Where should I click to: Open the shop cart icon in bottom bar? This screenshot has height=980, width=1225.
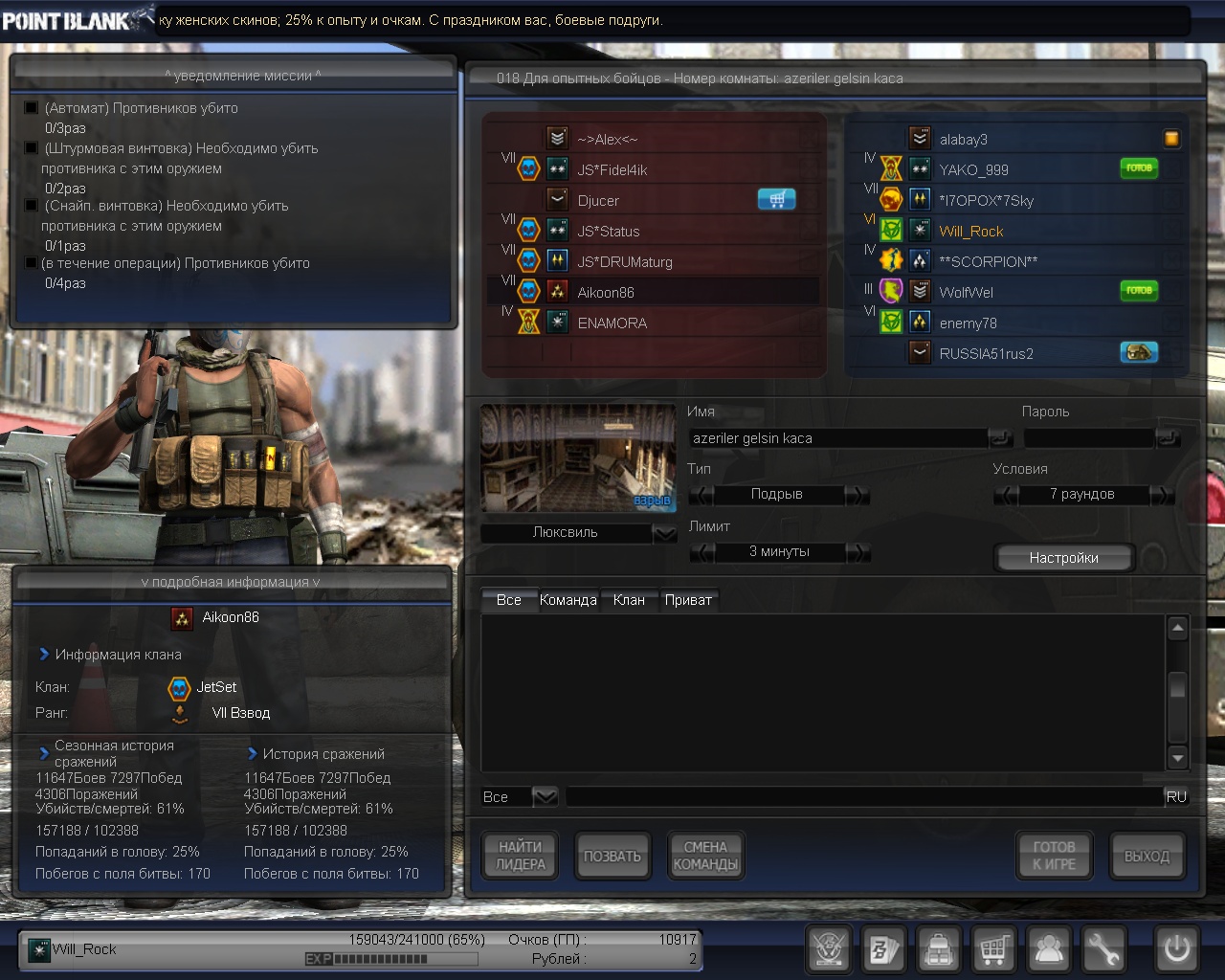click(x=993, y=949)
